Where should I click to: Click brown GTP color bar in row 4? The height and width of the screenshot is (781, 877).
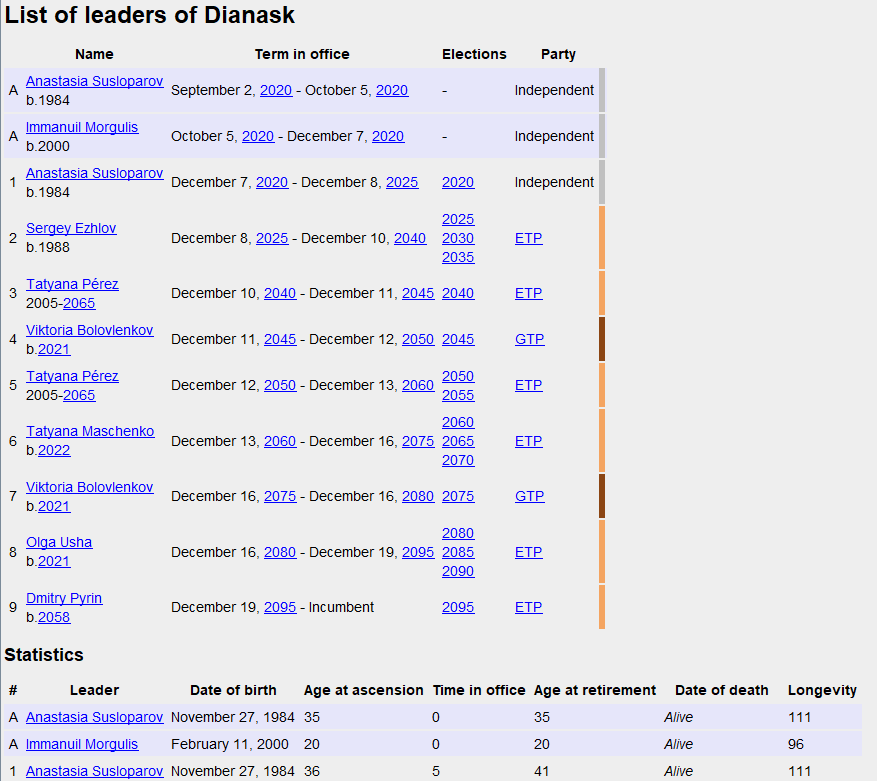pos(602,339)
